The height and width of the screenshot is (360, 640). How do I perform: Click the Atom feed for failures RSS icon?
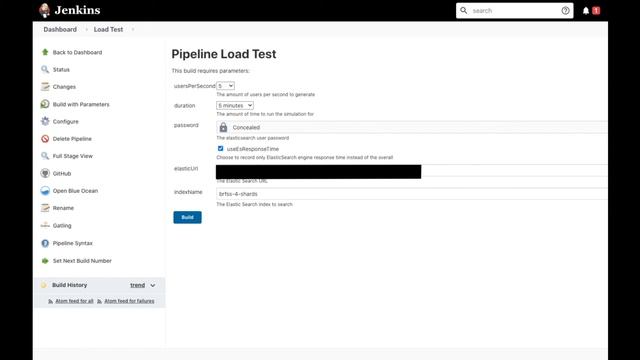coord(99,301)
